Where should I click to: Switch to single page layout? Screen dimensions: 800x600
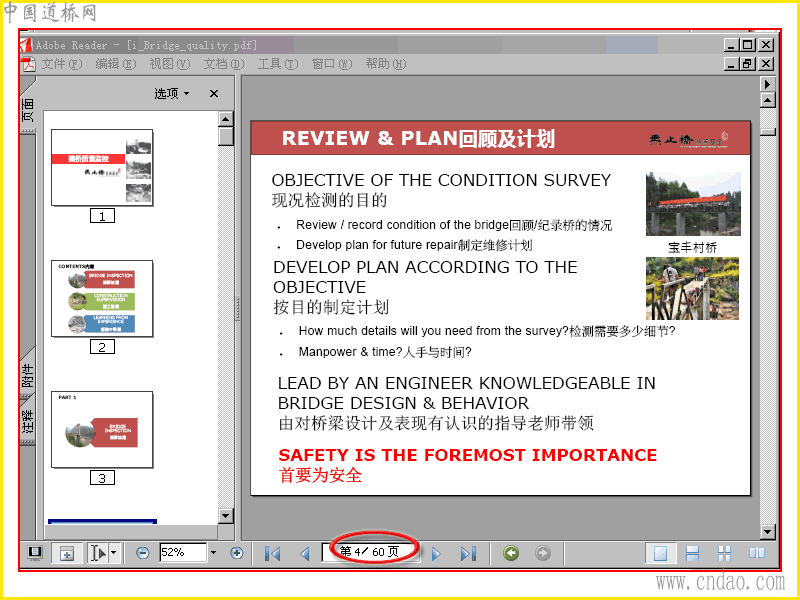pos(660,553)
